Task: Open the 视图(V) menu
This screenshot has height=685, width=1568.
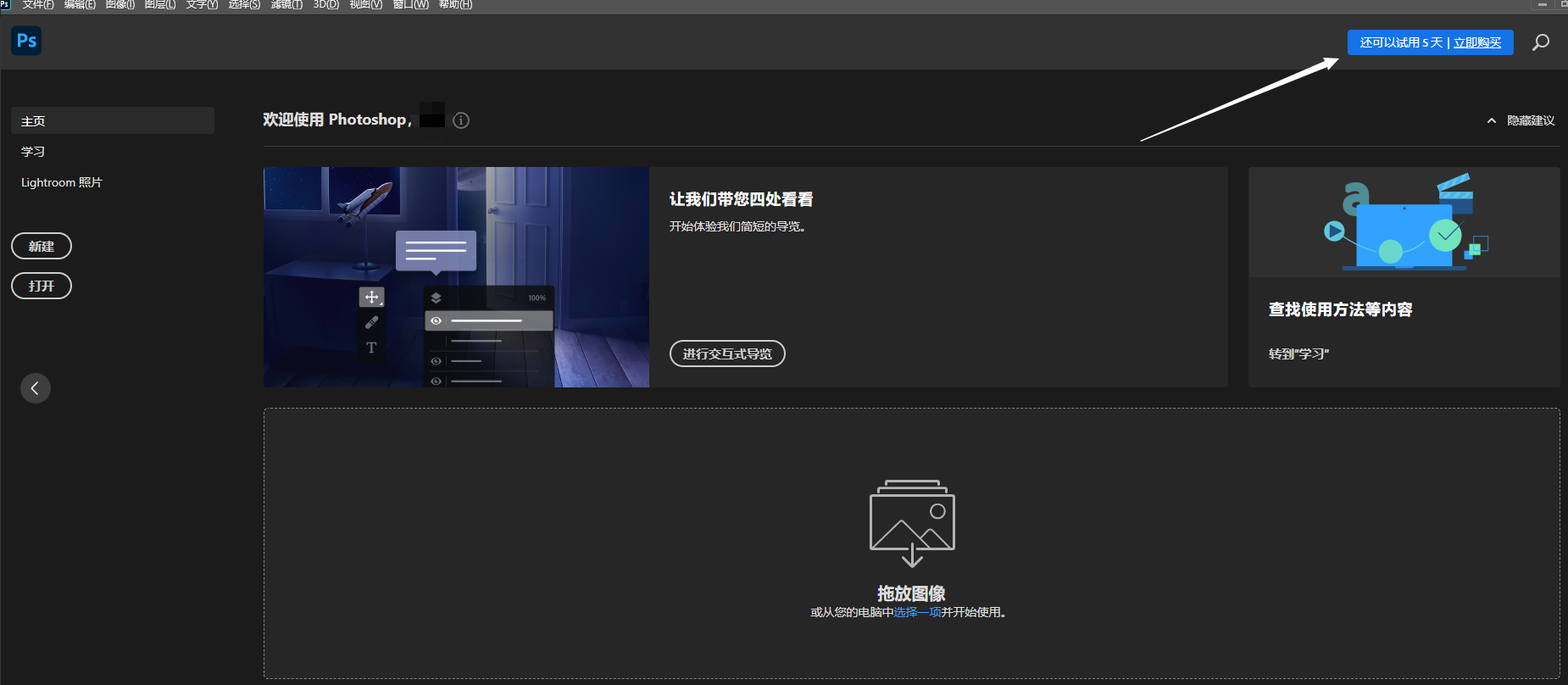Action: [366, 5]
